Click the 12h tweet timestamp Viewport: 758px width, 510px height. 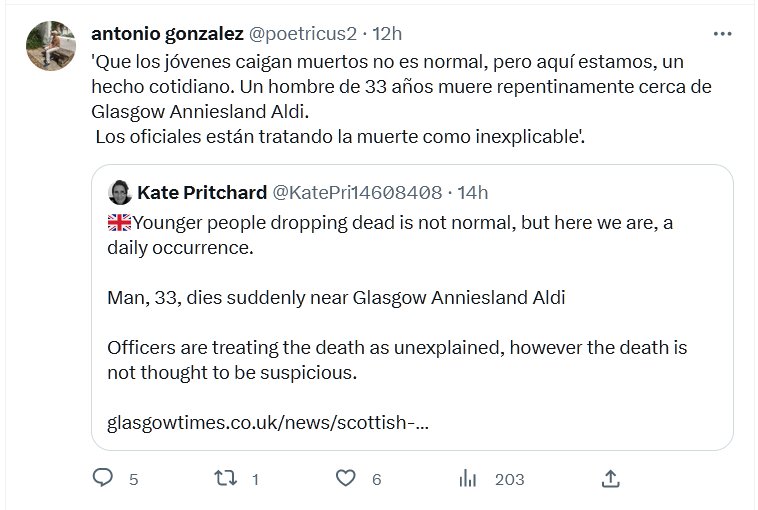(x=386, y=33)
